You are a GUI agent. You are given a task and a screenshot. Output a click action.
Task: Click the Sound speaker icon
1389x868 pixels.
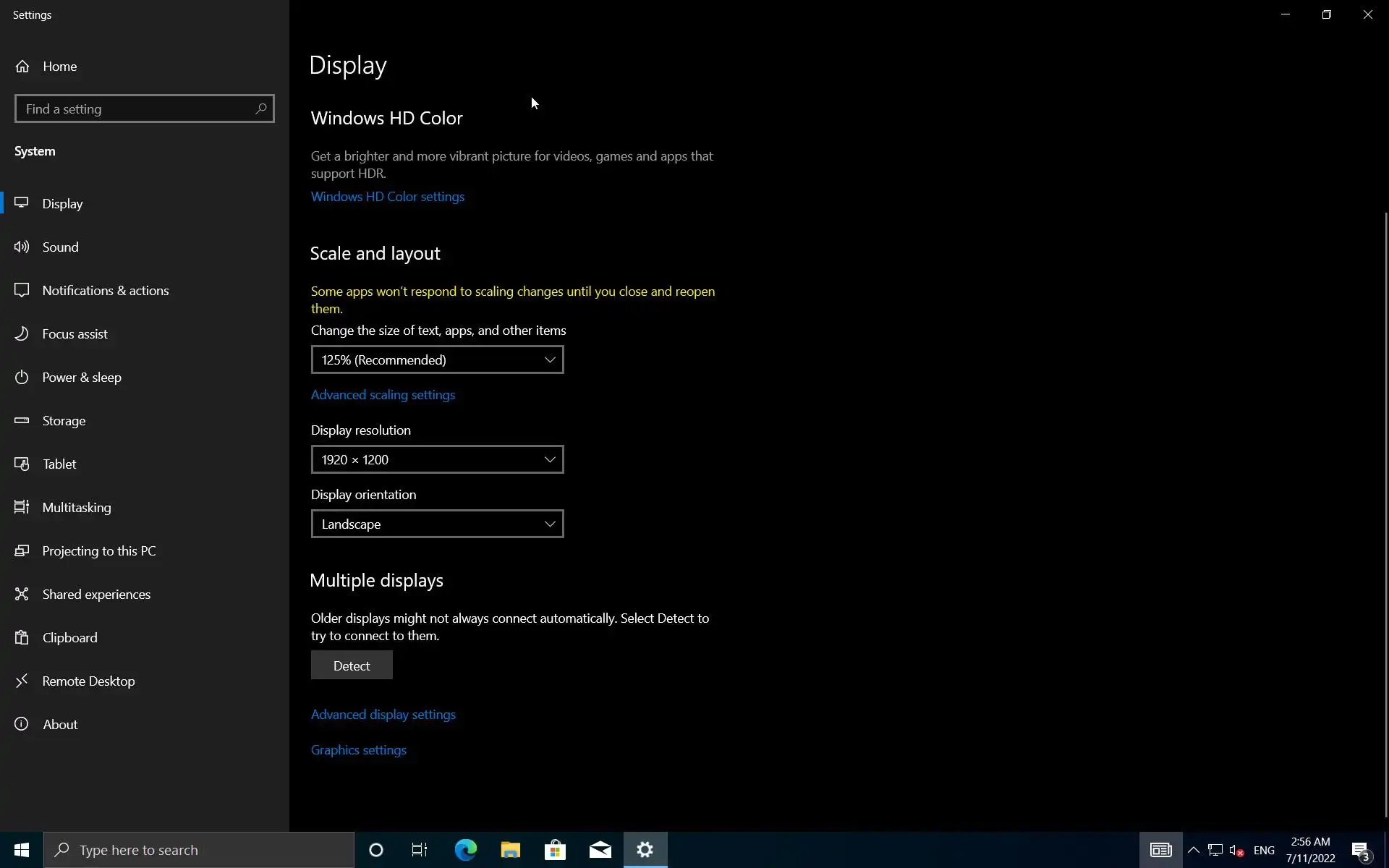pyautogui.click(x=22, y=247)
